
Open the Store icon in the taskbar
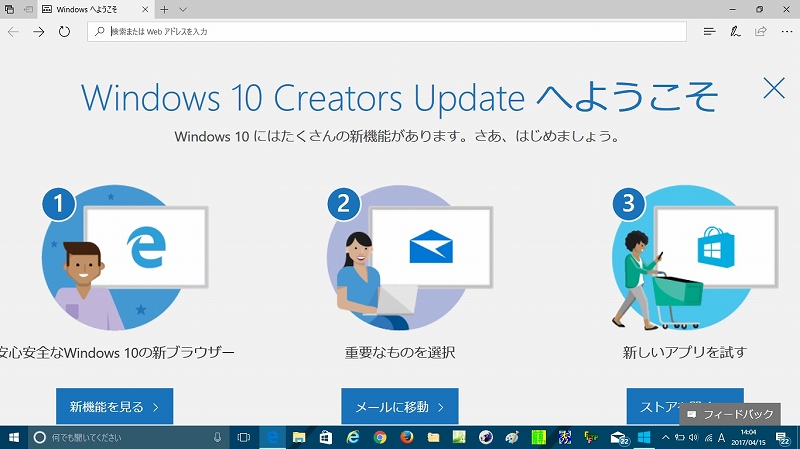pos(326,437)
